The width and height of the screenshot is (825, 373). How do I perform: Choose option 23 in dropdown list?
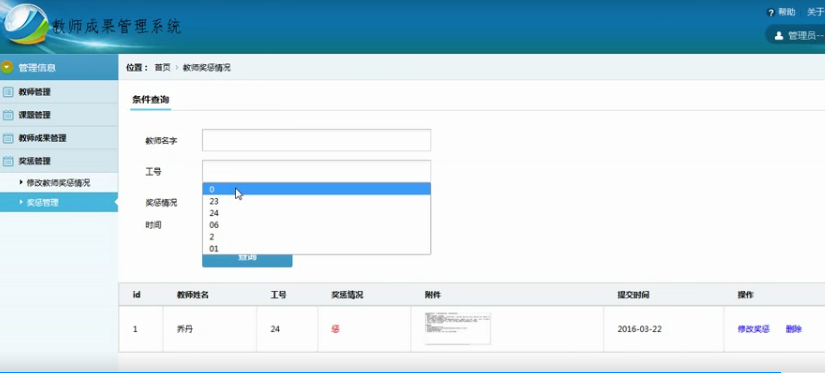coord(316,201)
